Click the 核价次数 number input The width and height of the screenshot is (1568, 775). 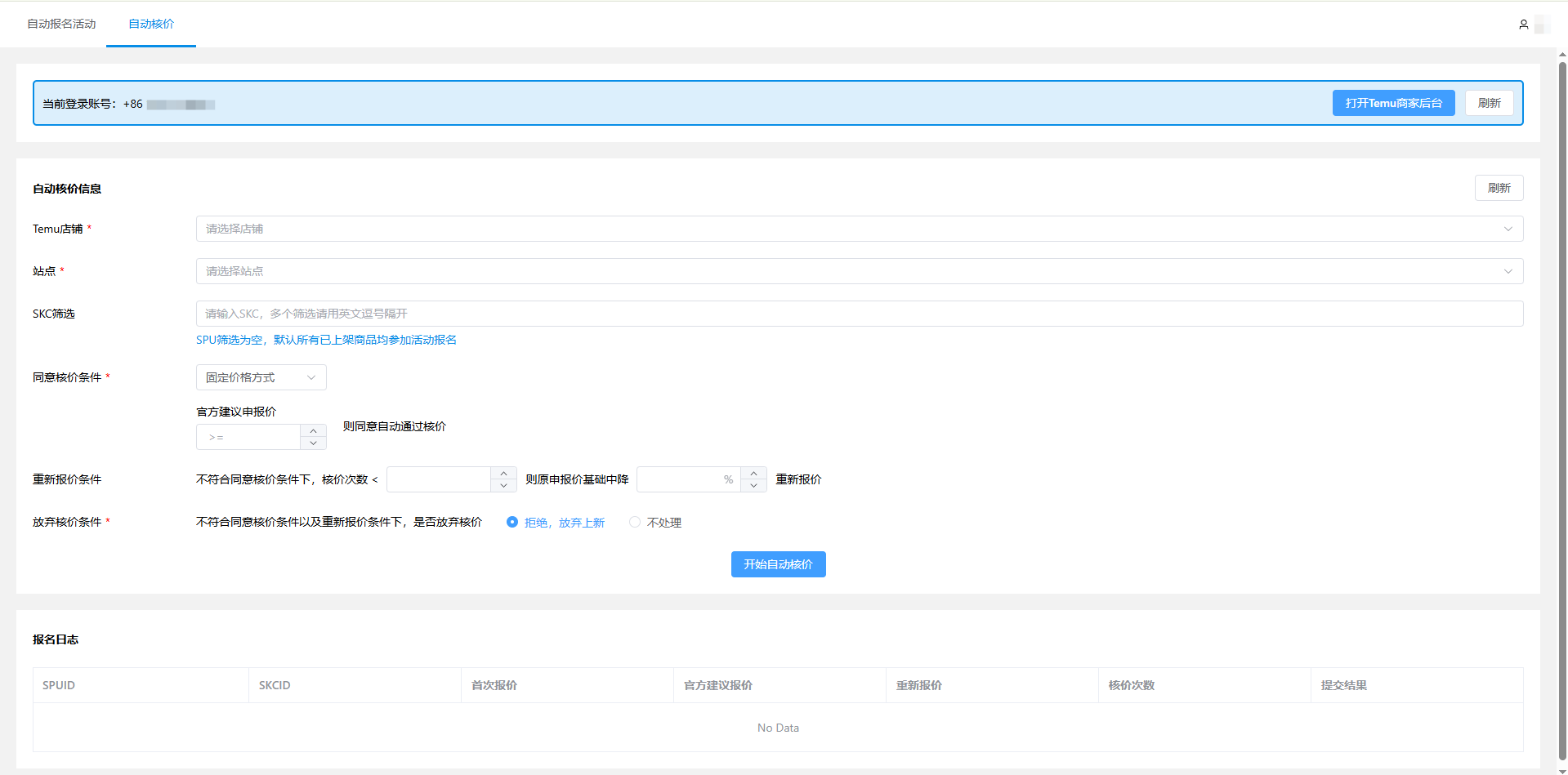tap(439, 479)
